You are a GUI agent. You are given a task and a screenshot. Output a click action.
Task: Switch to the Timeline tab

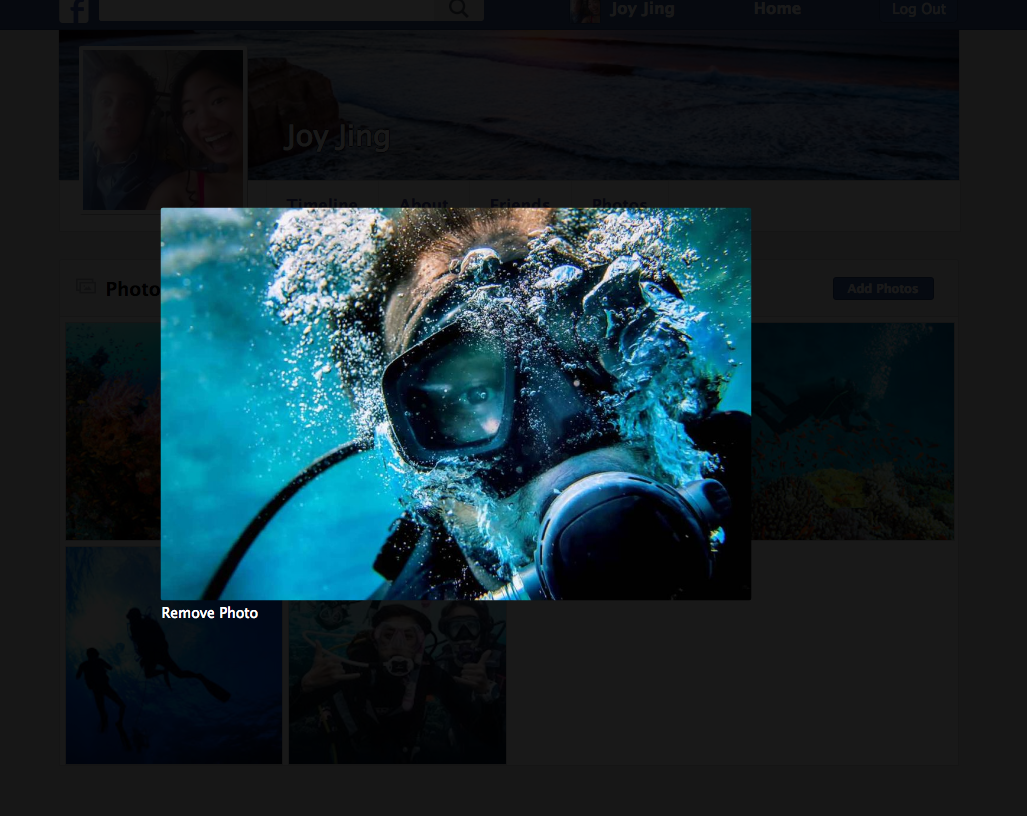pos(322,204)
